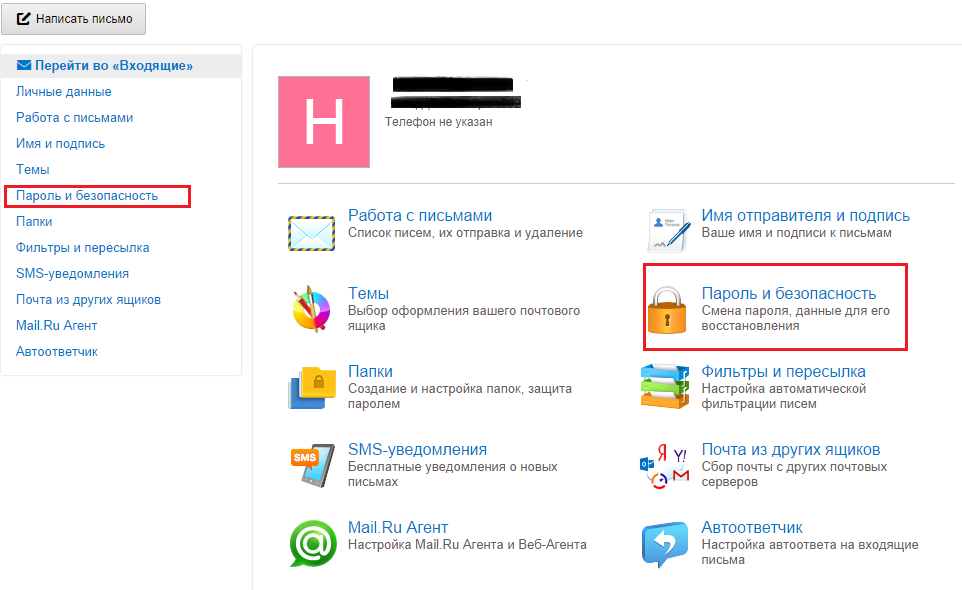Click the pink profile avatar with letter H
The height and width of the screenshot is (590, 962).
click(324, 122)
